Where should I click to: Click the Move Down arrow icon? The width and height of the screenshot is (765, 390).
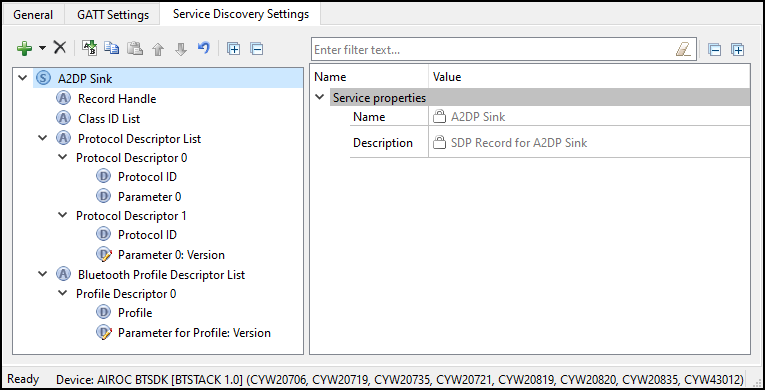click(181, 49)
